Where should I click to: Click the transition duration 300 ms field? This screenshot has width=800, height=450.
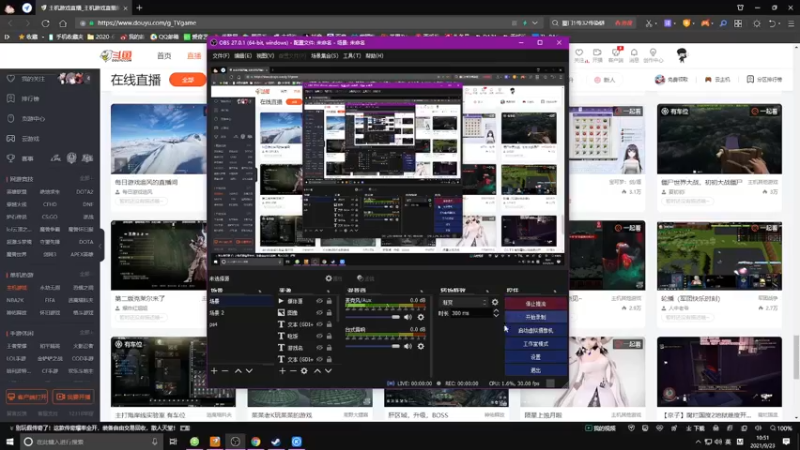tap(470, 313)
